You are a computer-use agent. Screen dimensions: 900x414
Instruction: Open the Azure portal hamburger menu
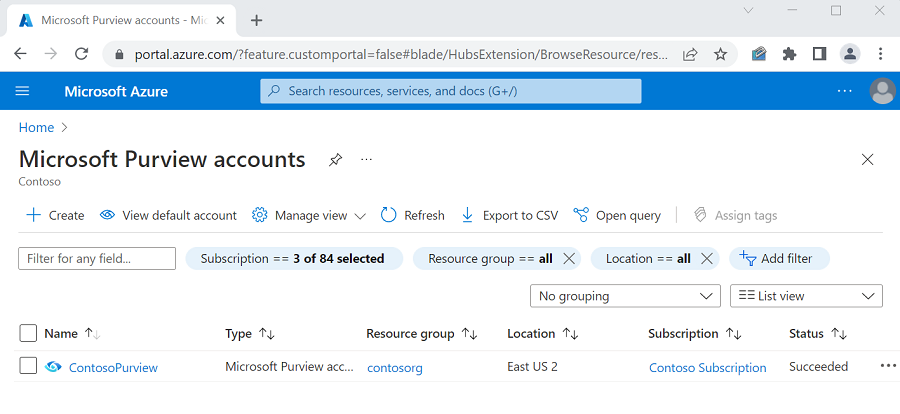[x=23, y=91]
